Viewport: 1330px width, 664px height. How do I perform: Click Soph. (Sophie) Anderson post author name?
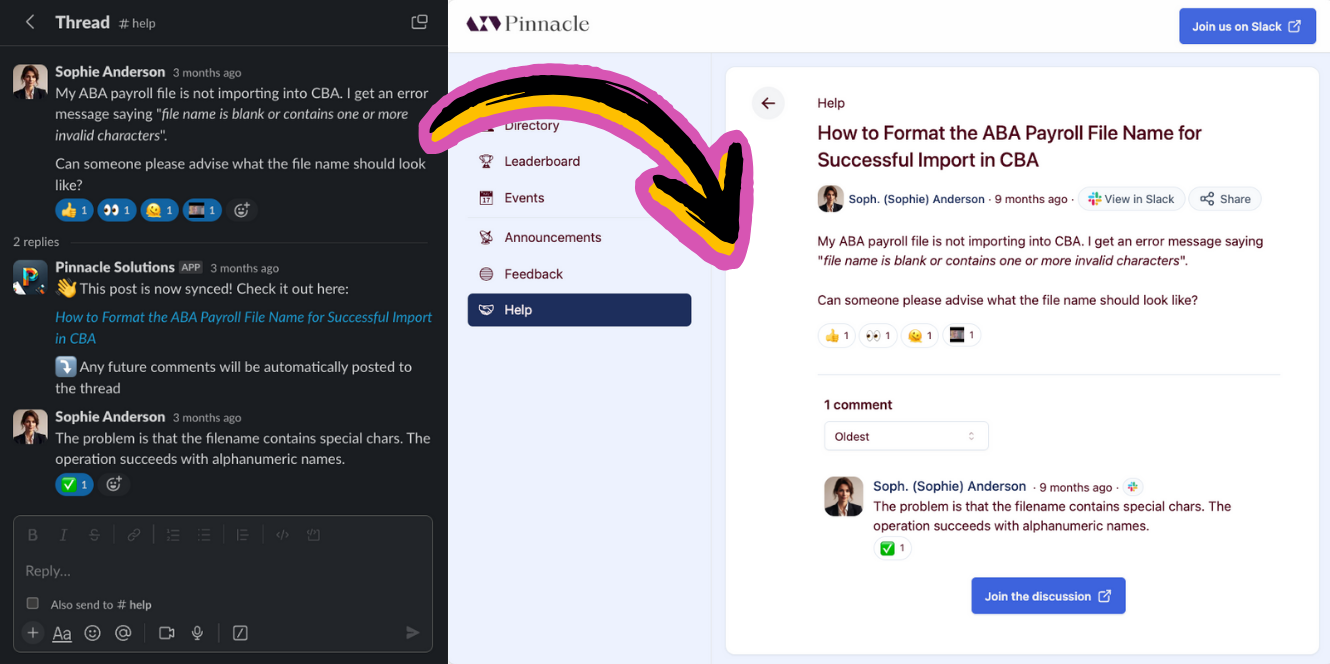pos(916,199)
